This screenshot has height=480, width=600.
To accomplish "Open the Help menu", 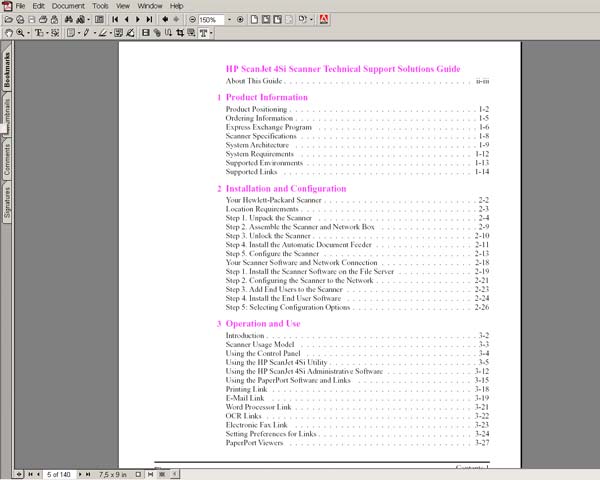I will click(x=176, y=6).
